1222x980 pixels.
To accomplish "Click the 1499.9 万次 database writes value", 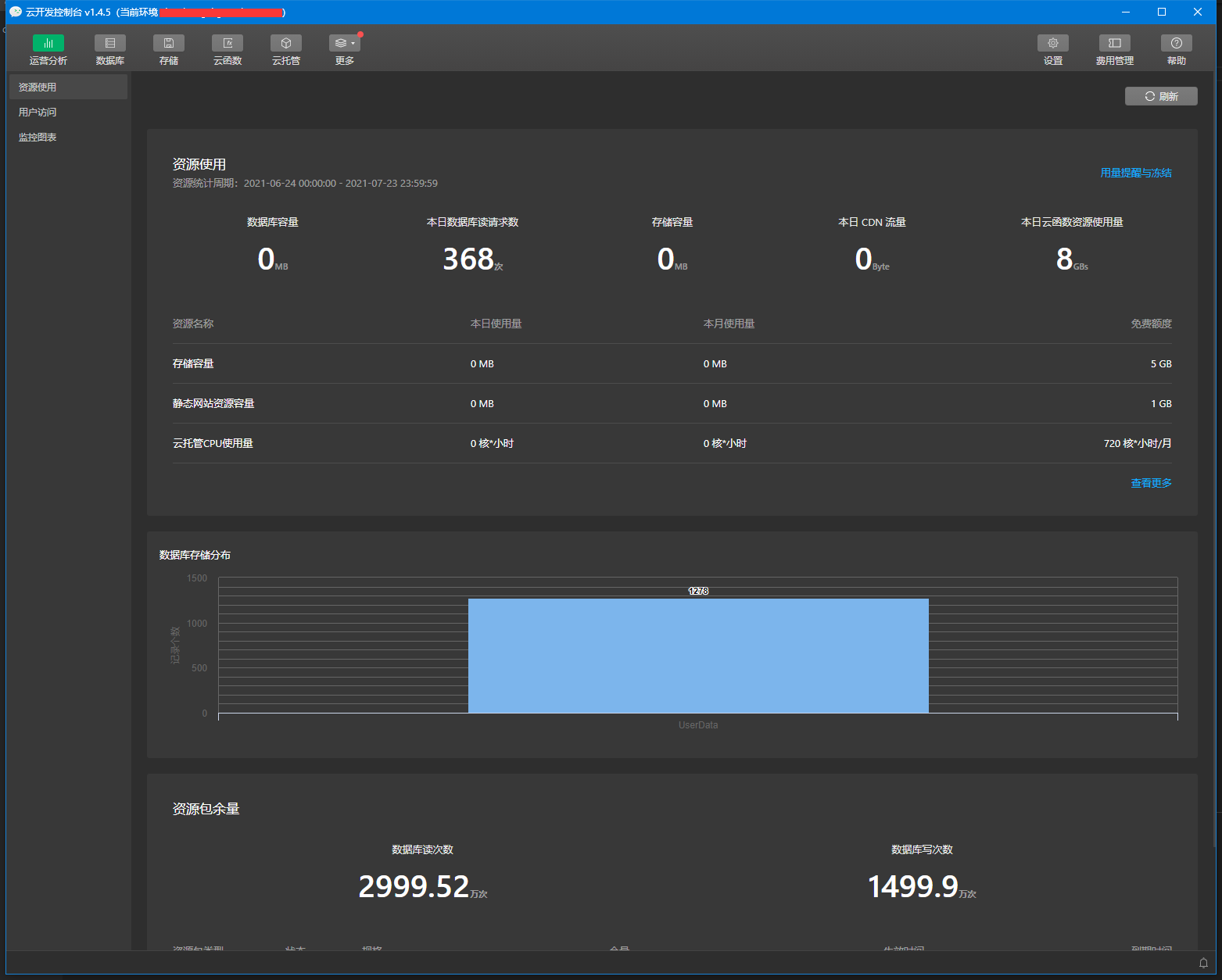I will coord(922,887).
